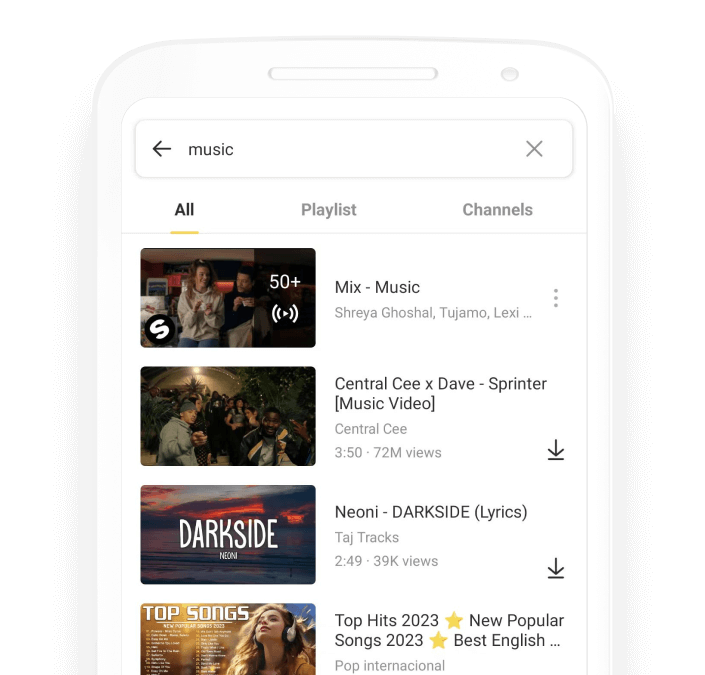Screen dimensions: 705x675
Task: Visit the Central Cee channel name
Action: [370, 429]
